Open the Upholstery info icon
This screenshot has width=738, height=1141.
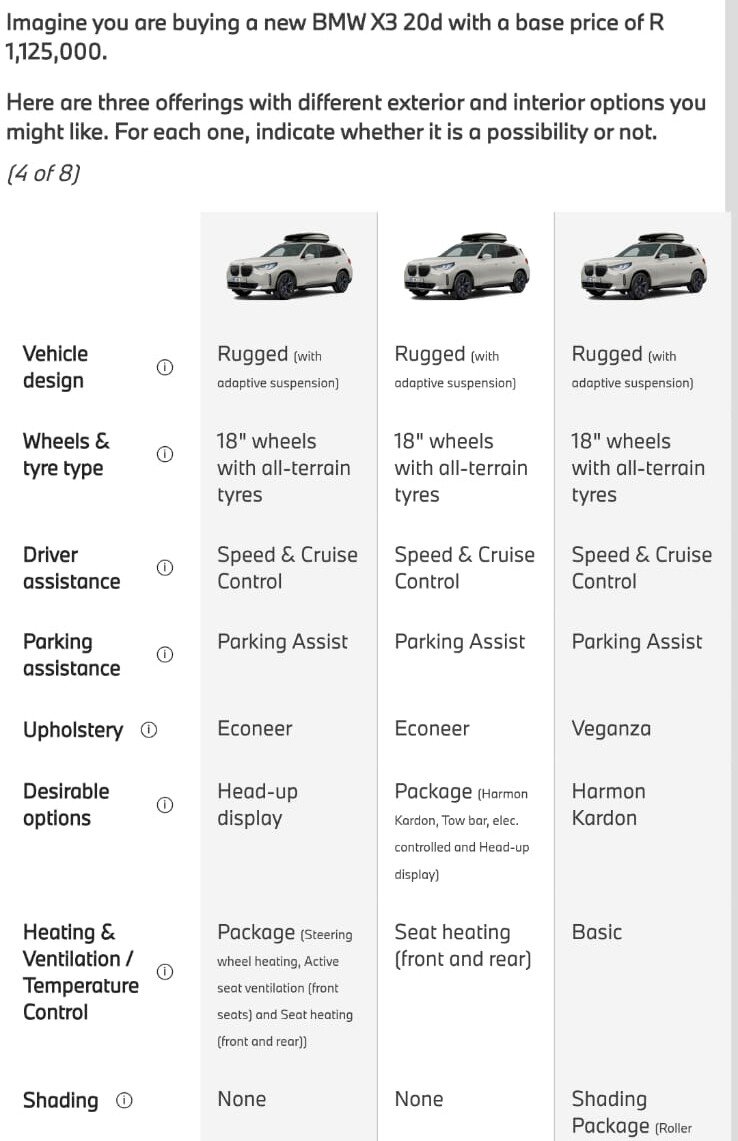click(149, 730)
